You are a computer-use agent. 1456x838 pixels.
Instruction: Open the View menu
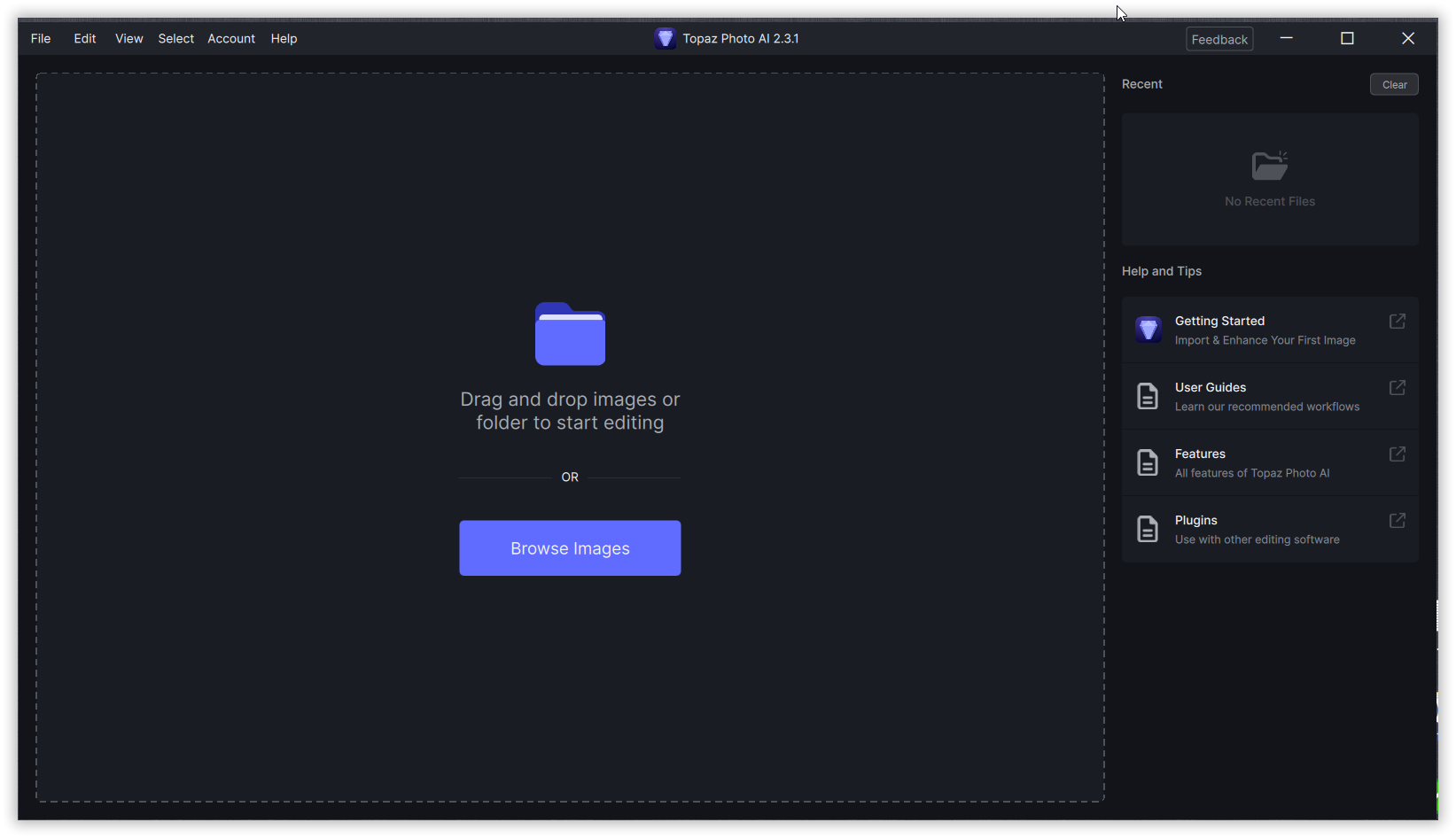[128, 38]
